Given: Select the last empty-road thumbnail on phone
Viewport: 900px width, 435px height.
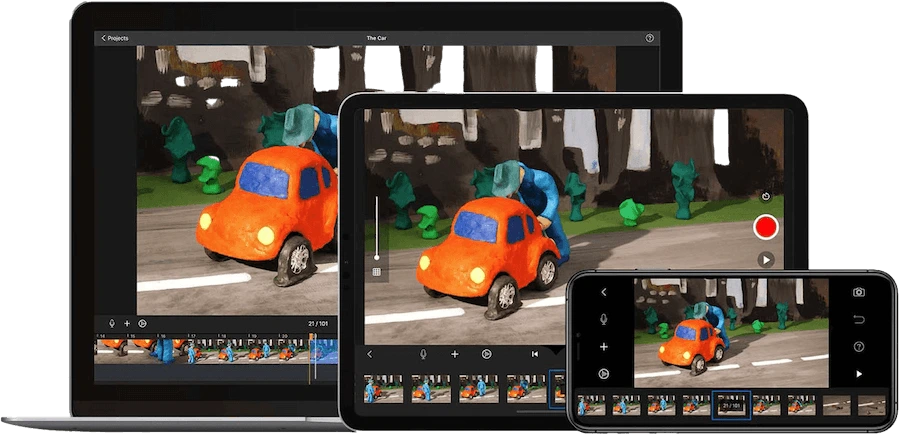Looking at the screenshot, I should point(872,405).
